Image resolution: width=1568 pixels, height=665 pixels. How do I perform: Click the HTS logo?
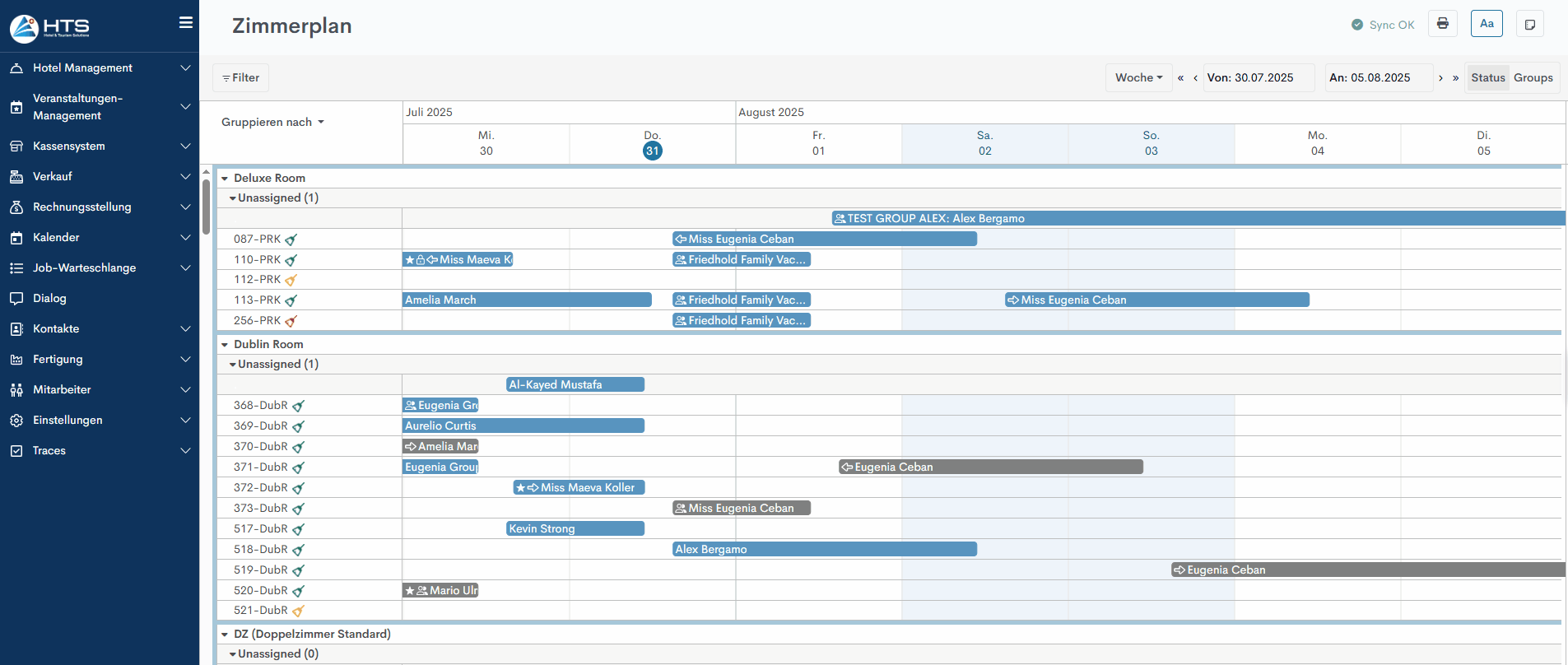coord(49,28)
